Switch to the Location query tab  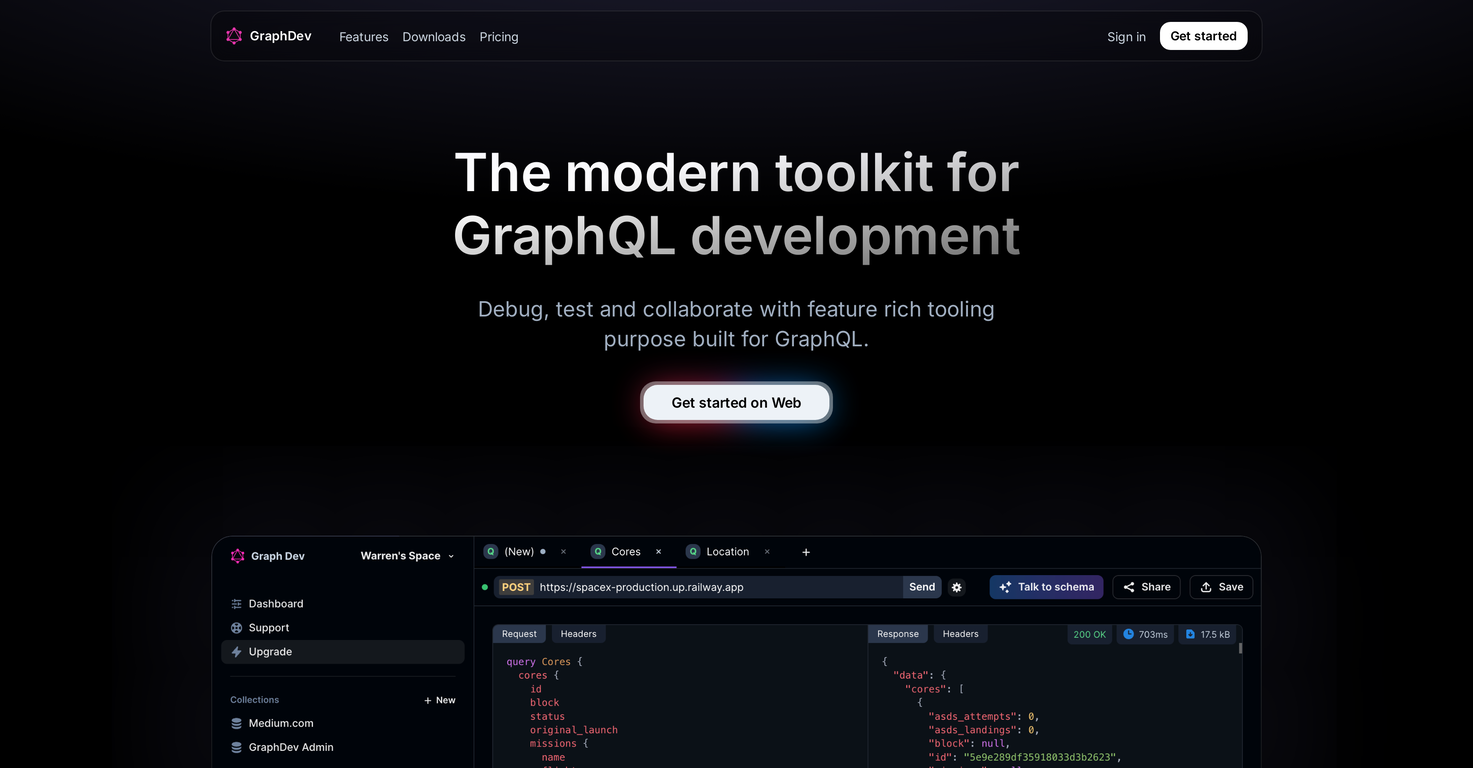pyautogui.click(x=726, y=552)
